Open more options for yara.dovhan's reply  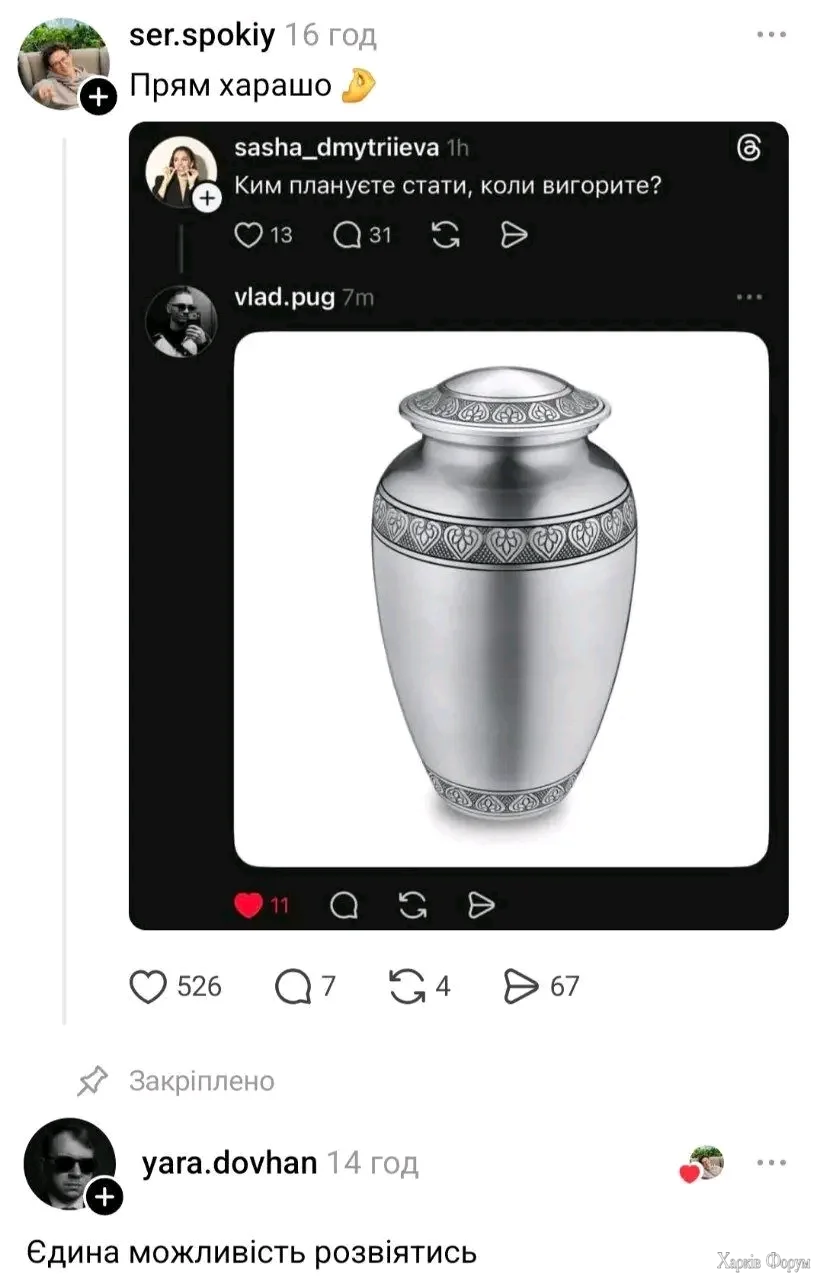coord(771,1163)
